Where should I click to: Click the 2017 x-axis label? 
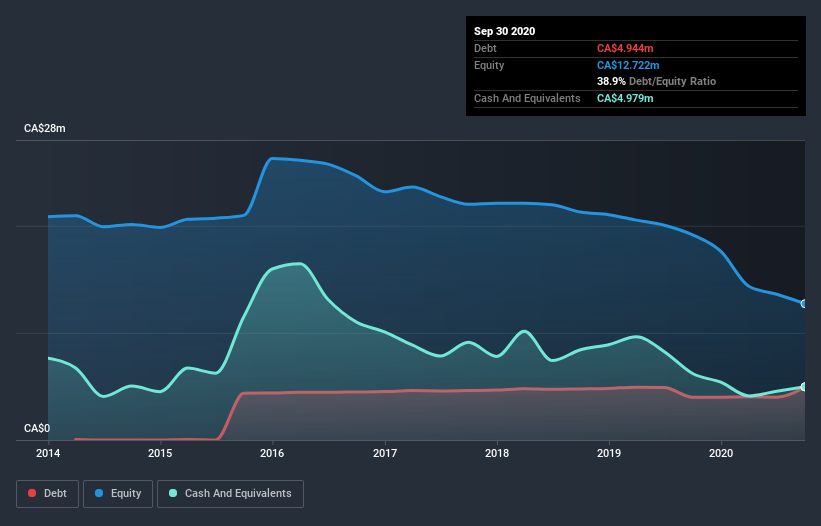pos(385,453)
